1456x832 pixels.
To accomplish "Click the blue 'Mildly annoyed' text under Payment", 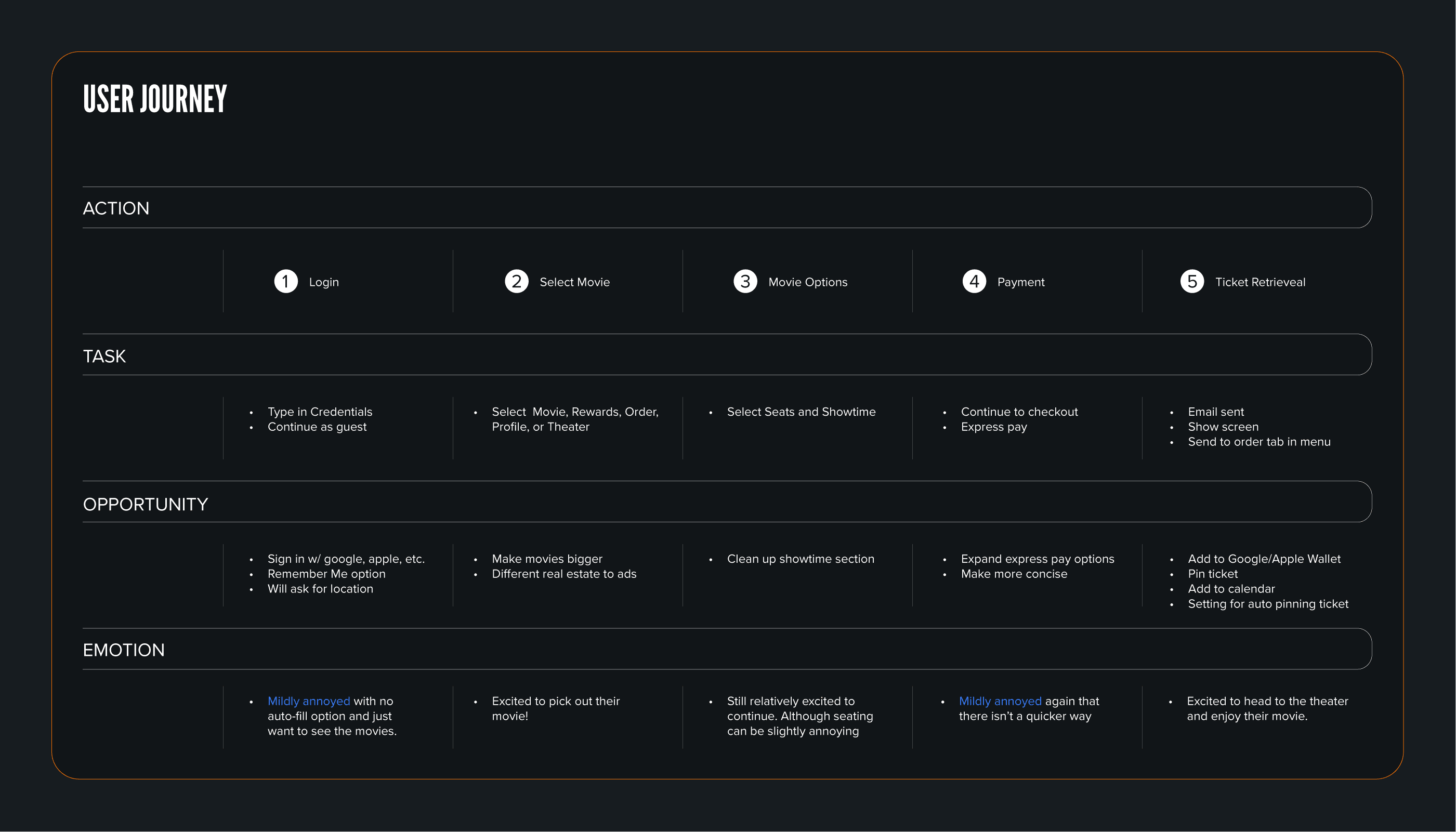I will pyautogui.click(x=1000, y=701).
